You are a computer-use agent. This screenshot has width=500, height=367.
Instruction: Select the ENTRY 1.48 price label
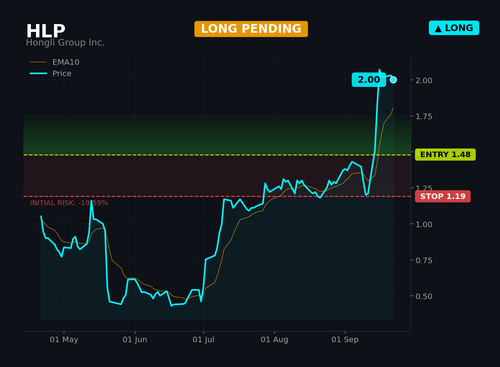pos(445,155)
